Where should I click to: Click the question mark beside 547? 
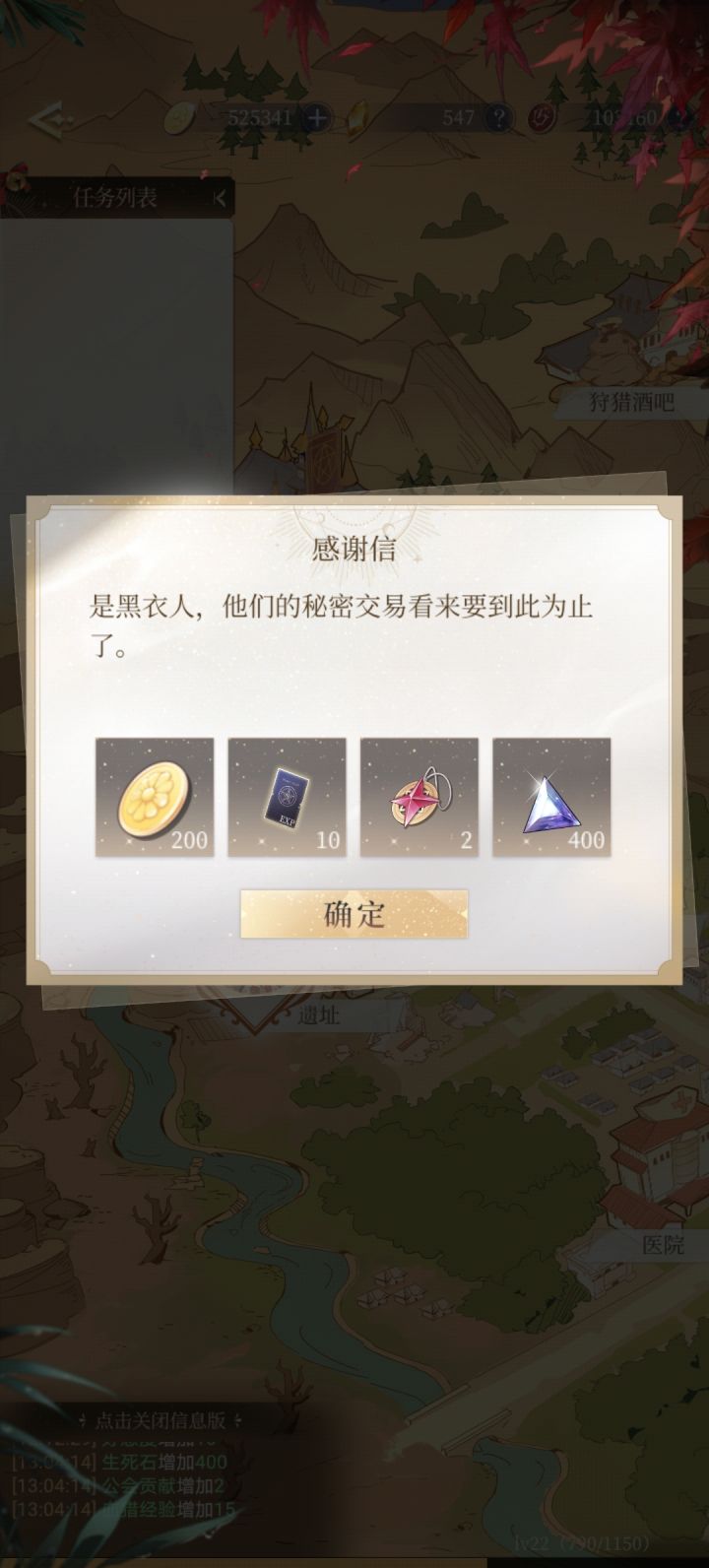pos(500,119)
